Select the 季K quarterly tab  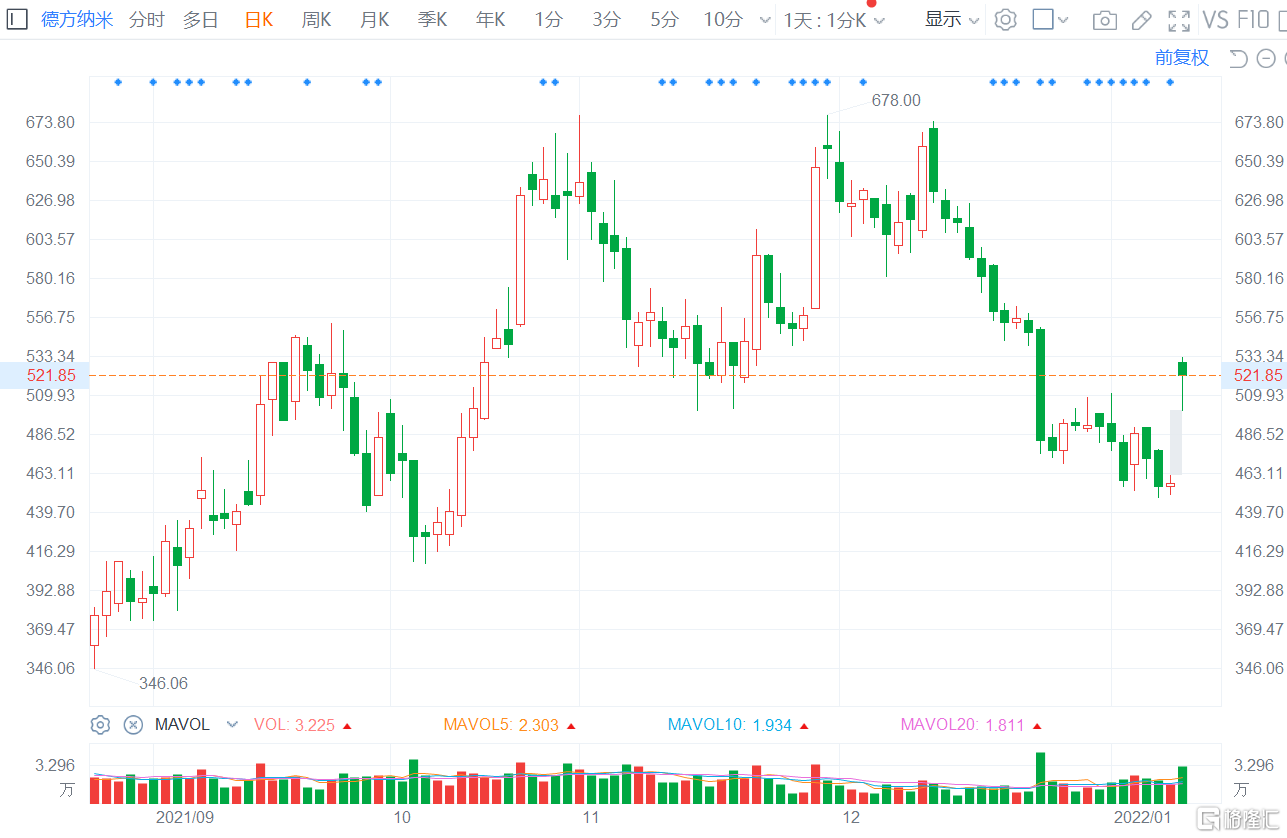tap(432, 19)
